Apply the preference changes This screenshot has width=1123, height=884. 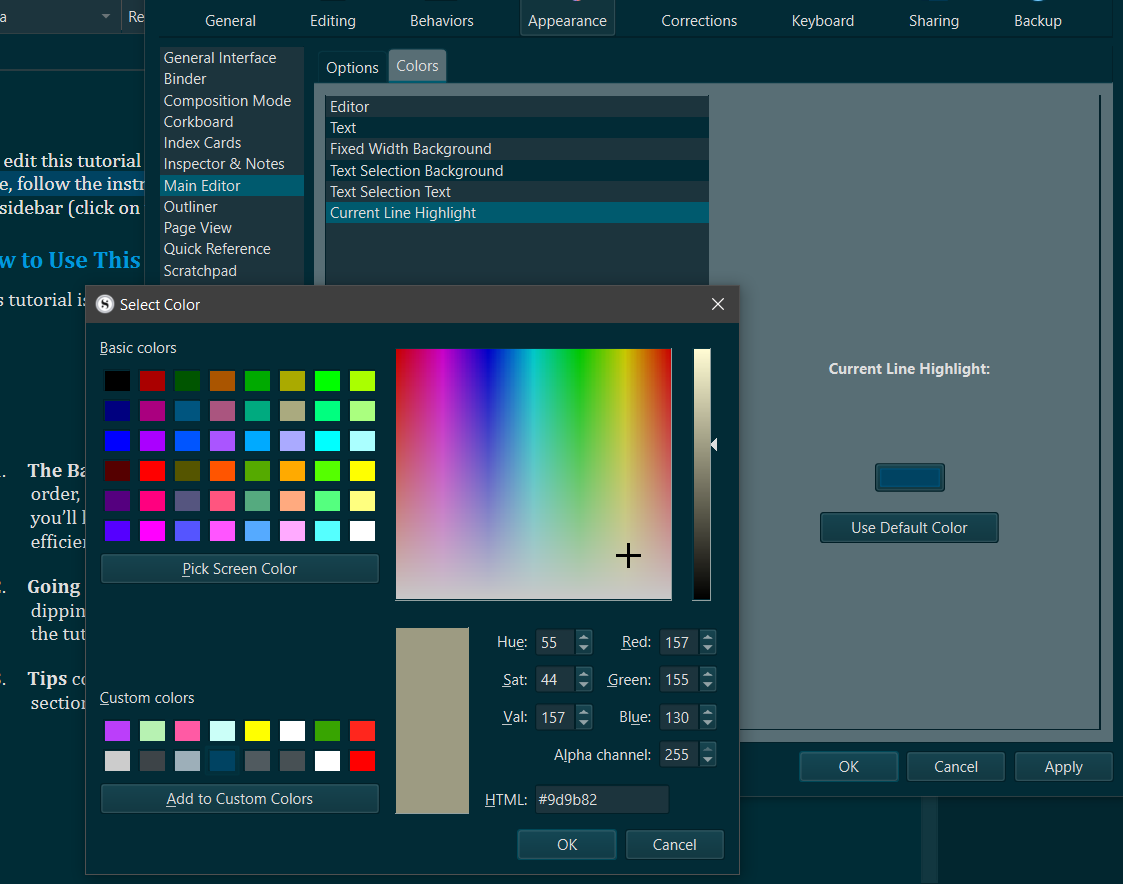[x=1064, y=767]
